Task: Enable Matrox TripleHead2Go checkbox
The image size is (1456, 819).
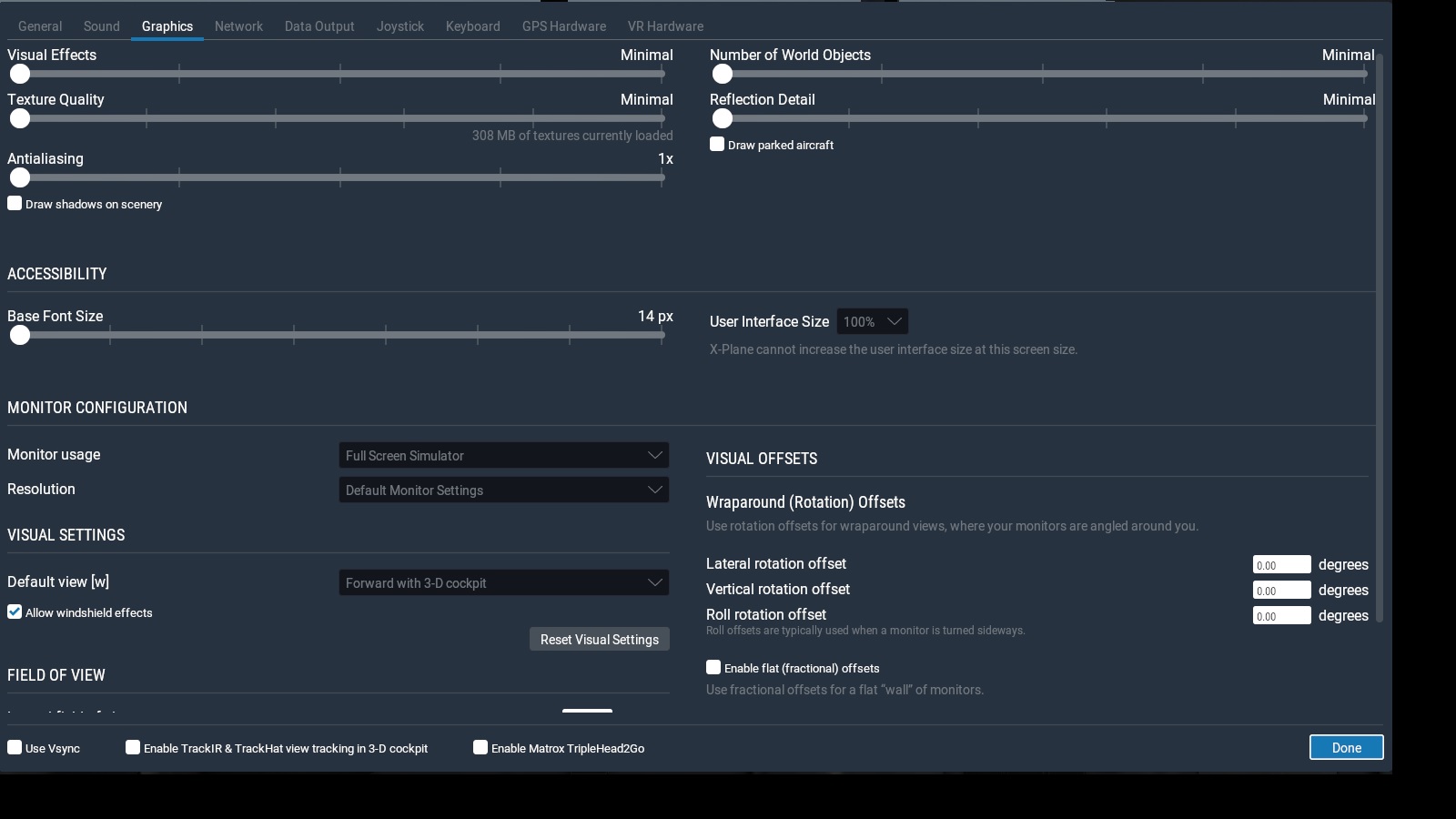Action: 480,748
